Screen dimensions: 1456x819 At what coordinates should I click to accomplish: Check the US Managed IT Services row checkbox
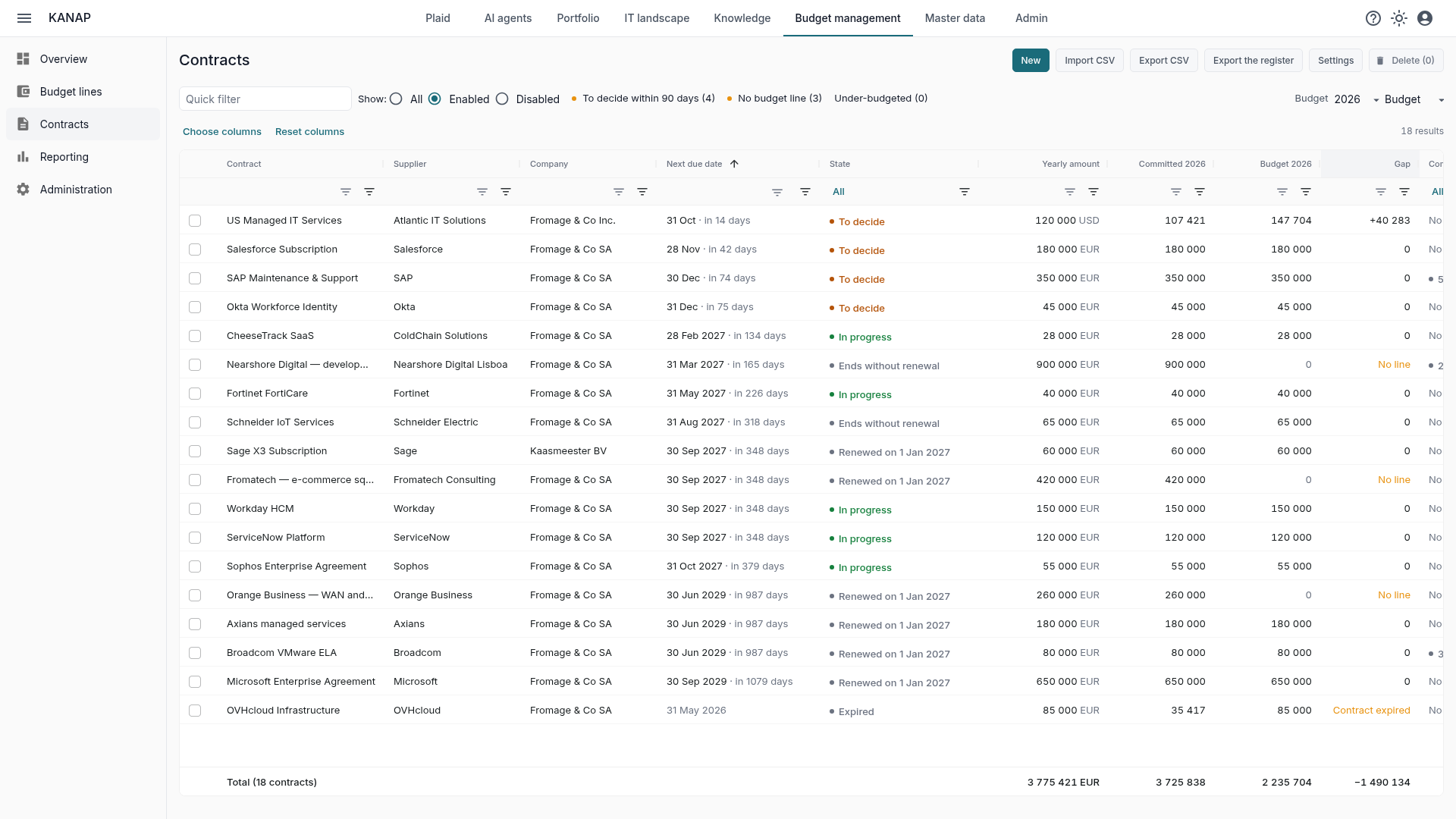(195, 221)
